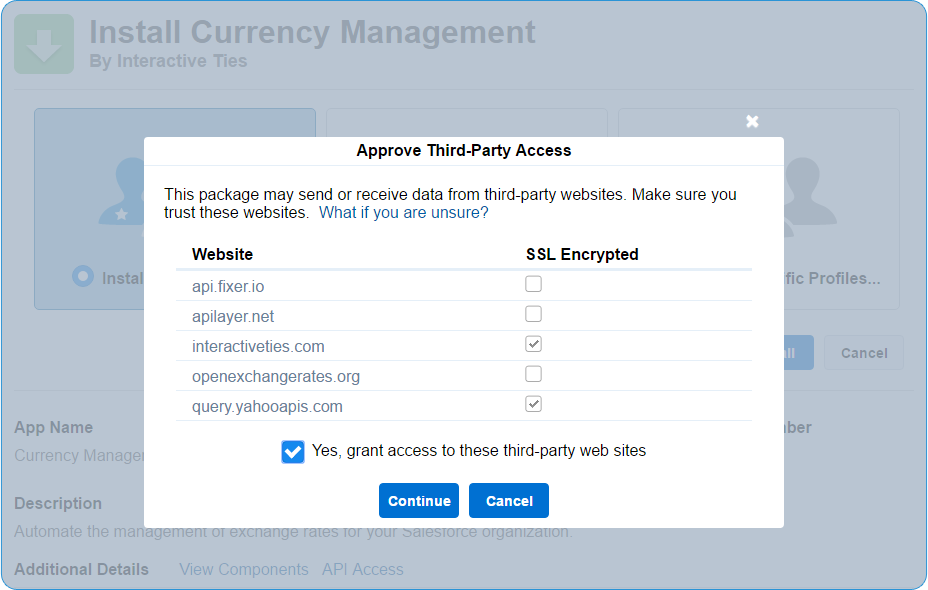Toggle SSL checkbox for api.fixer.io
The width and height of the screenshot is (928, 590).
(533, 284)
